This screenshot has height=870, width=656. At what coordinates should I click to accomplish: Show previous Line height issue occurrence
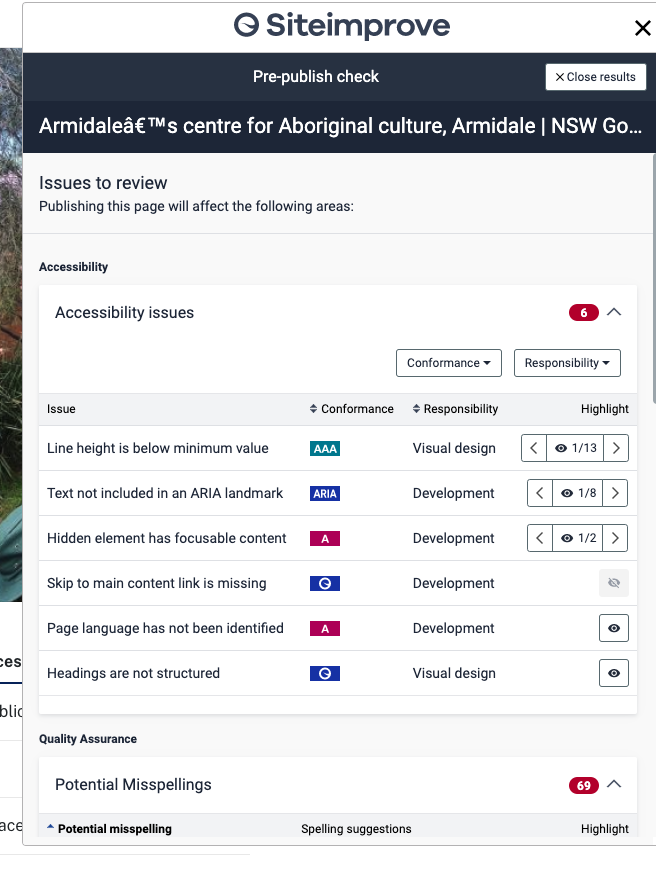pos(534,448)
